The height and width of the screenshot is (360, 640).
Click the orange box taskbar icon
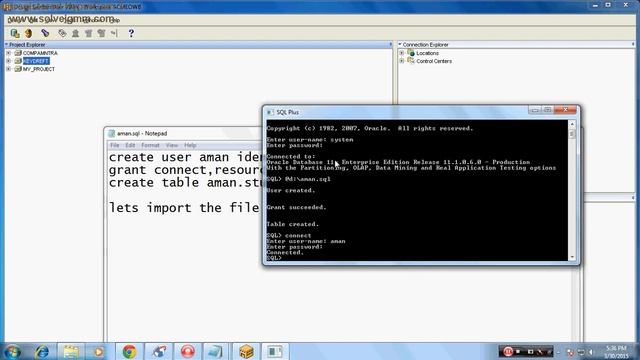246,352
